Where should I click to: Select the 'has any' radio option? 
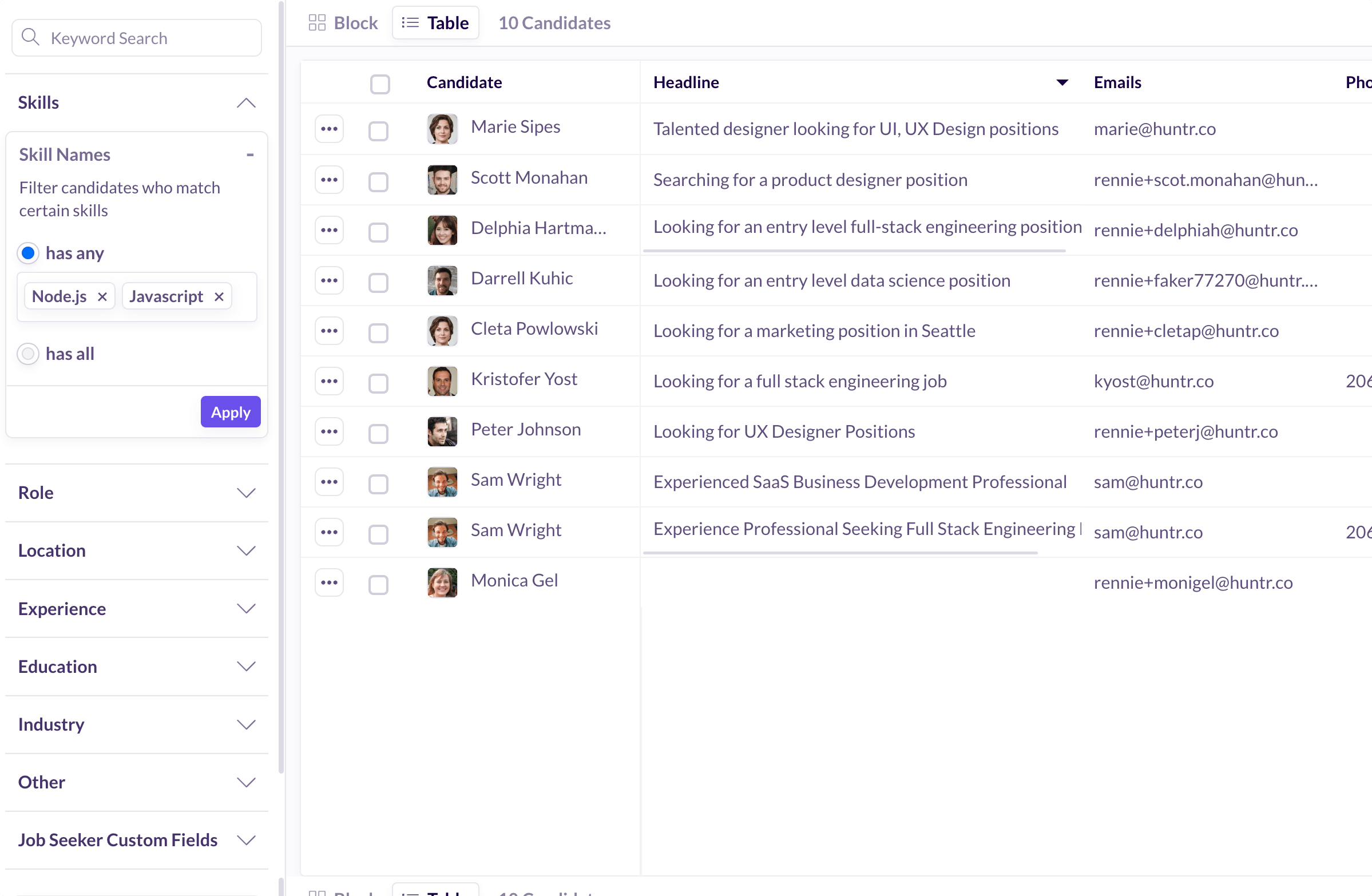coord(28,253)
